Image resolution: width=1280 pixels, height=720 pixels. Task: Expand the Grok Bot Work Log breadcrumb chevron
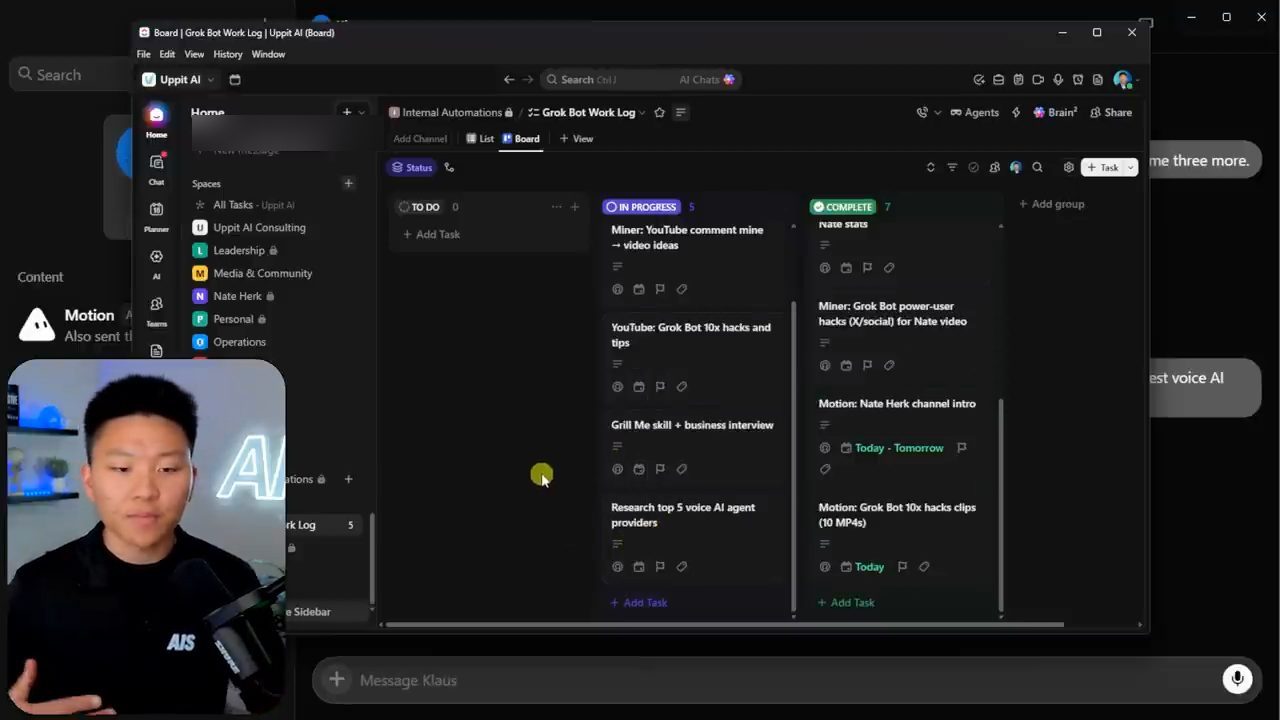pos(642,113)
